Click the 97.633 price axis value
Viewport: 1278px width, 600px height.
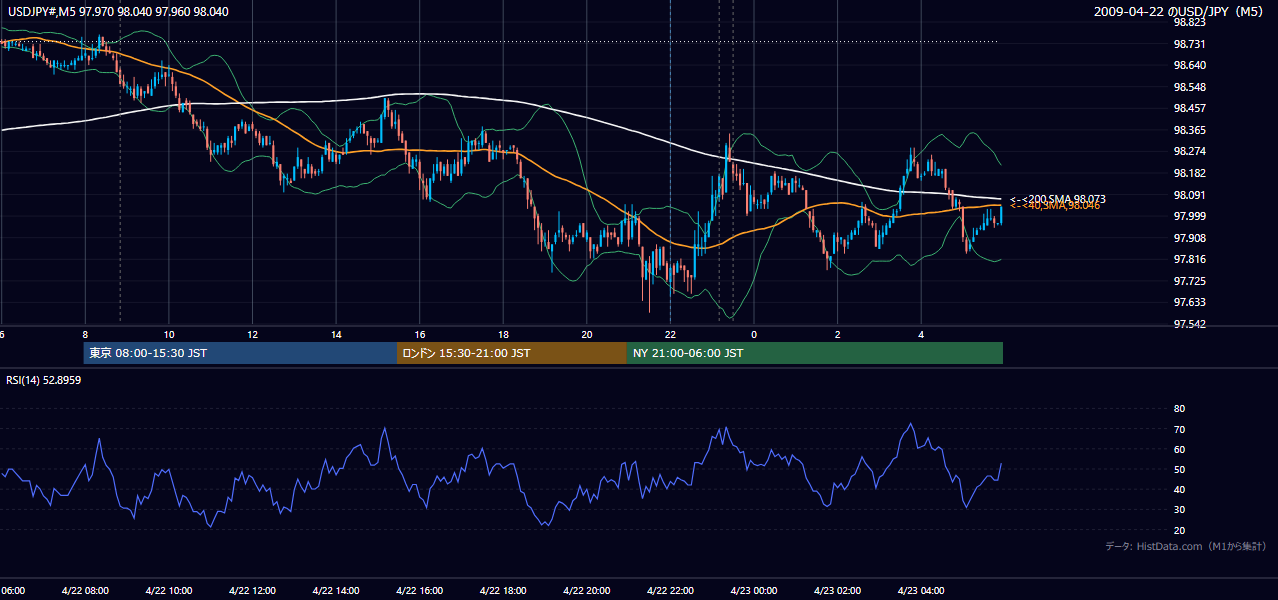point(1189,302)
